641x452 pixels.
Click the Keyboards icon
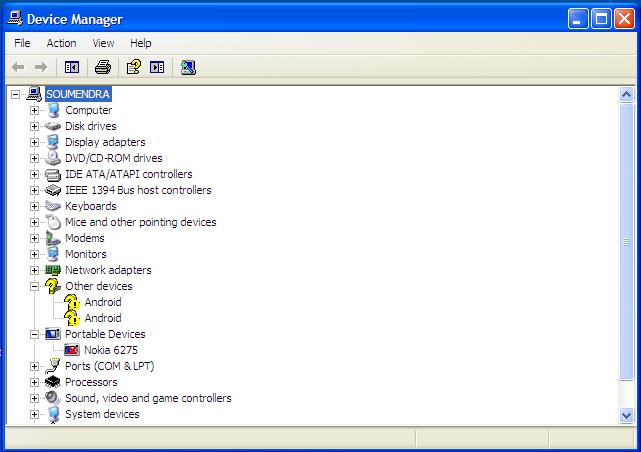(53, 206)
